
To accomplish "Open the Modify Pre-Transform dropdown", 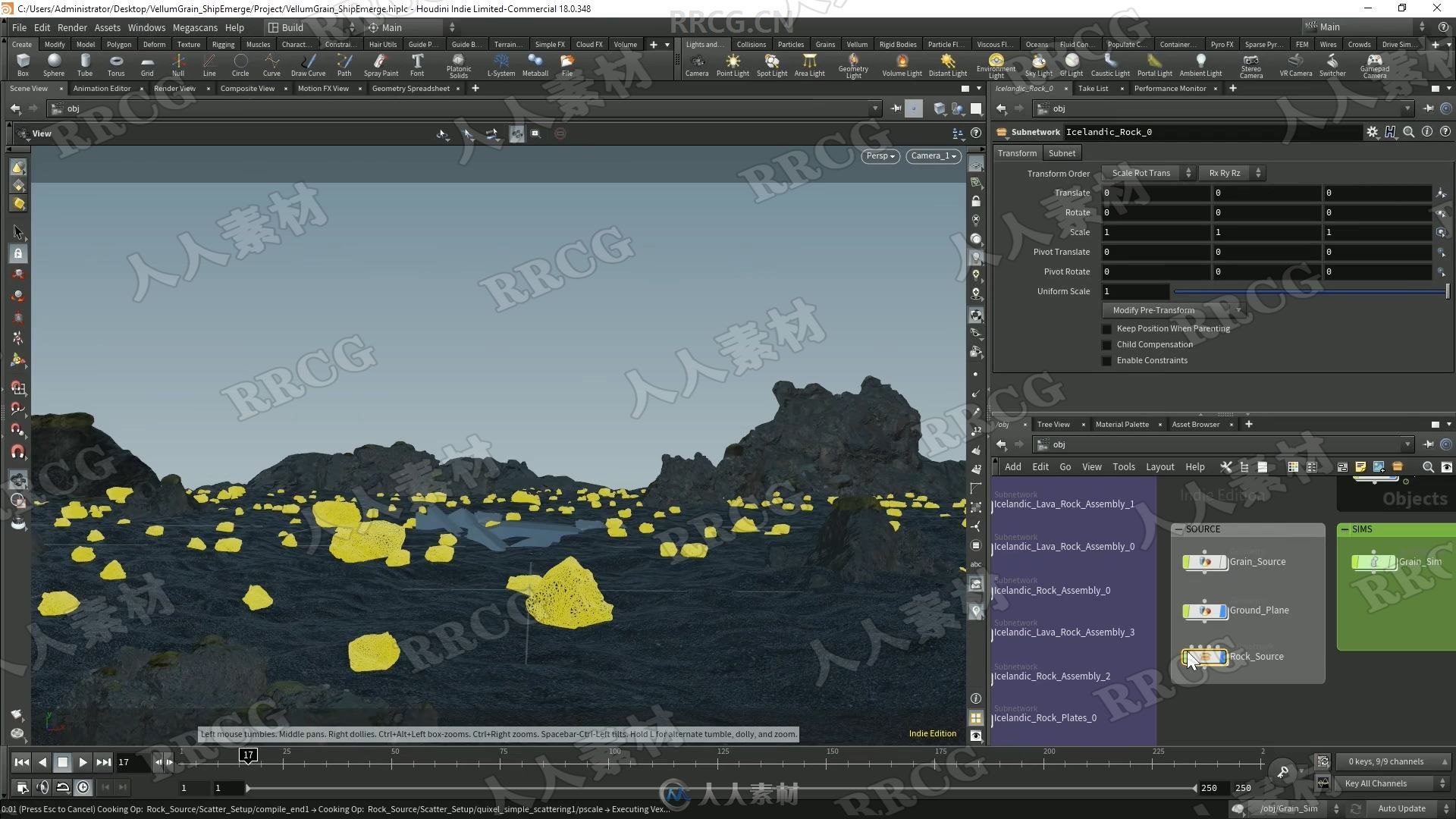I will coord(1173,311).
